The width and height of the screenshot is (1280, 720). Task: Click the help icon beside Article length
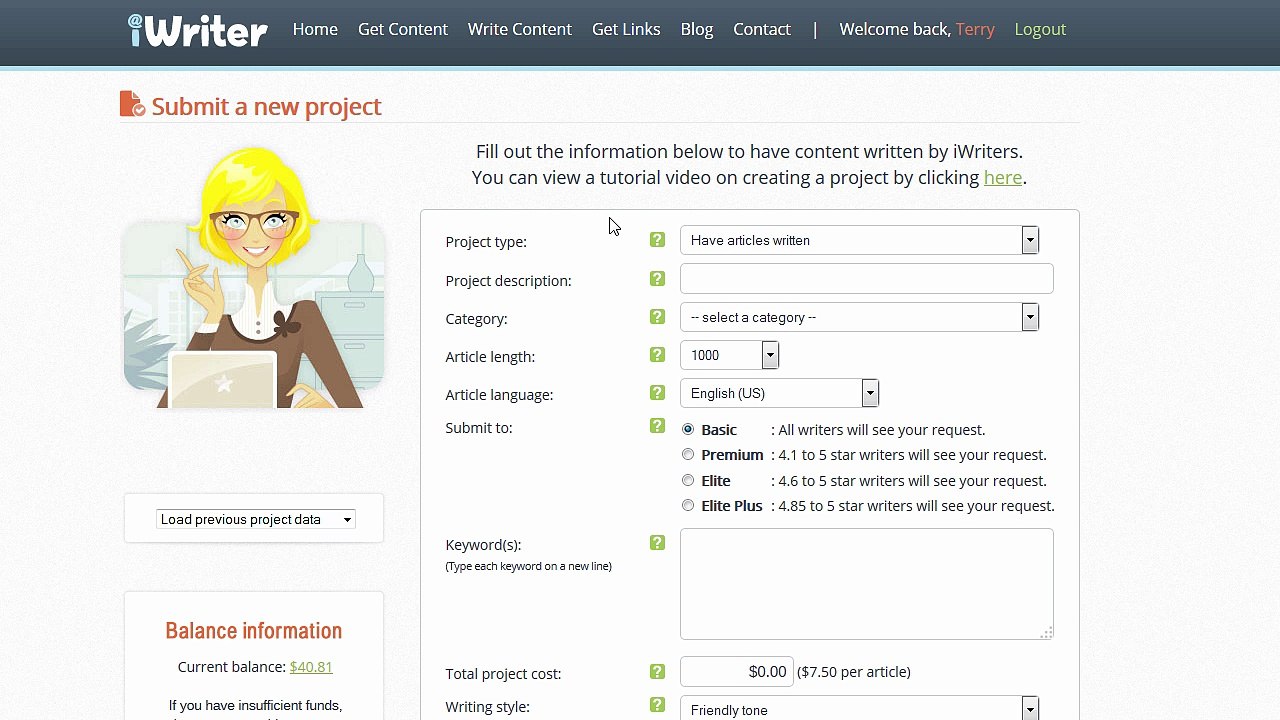click(657, 355)
